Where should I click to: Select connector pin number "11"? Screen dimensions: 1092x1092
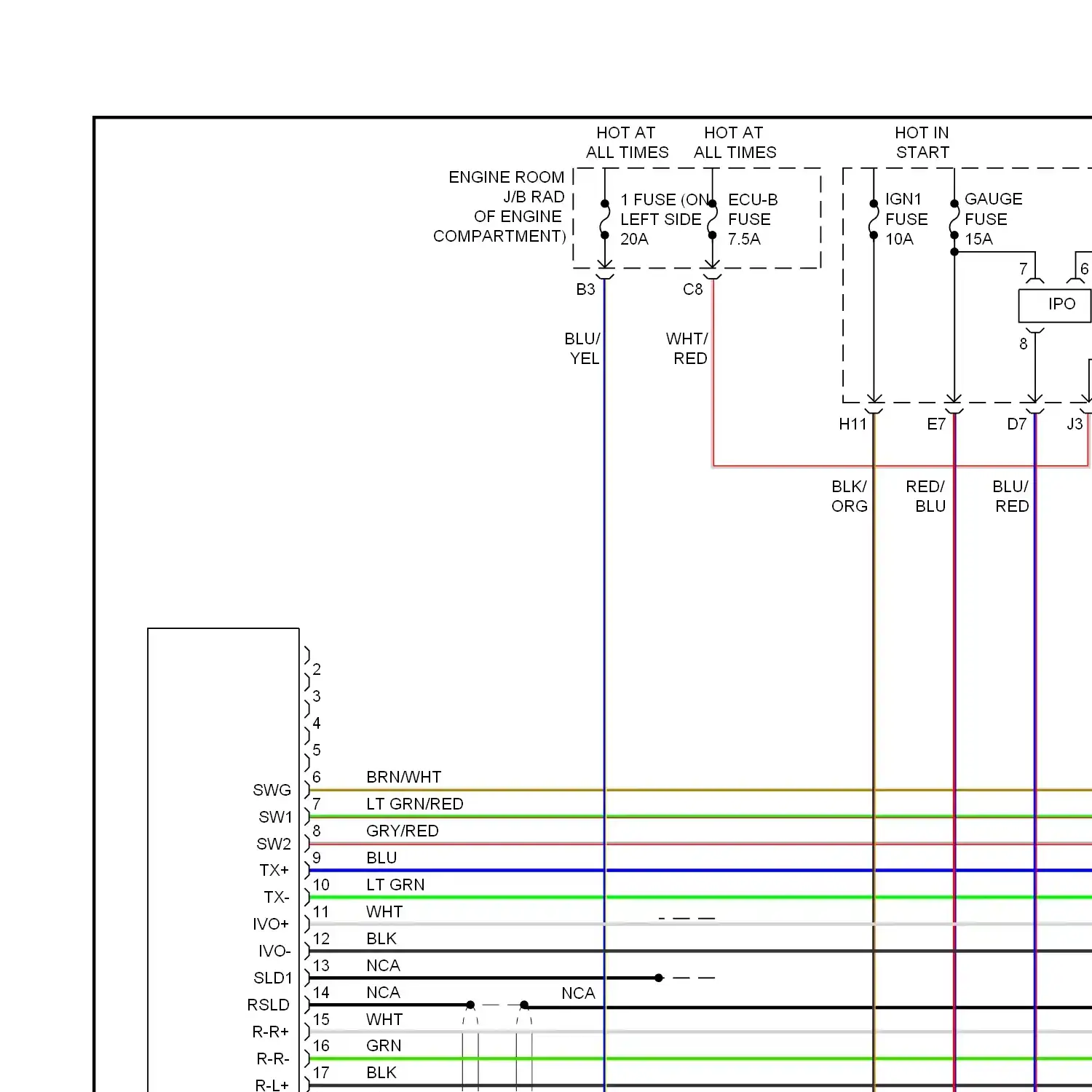pyautogui.click(x=321, y=912)
